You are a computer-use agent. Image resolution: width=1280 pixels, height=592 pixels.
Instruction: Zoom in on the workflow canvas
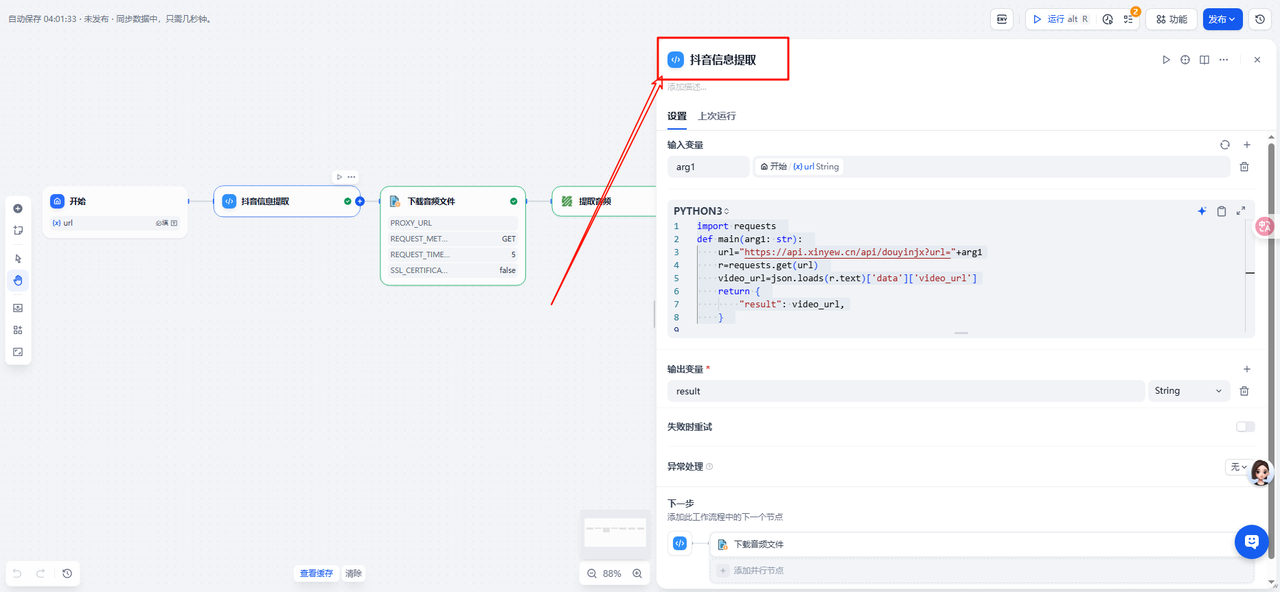coord(637,574)
